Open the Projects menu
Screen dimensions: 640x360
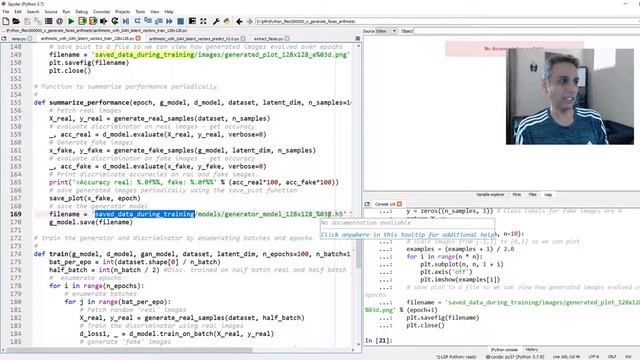(x=122, y=12)
